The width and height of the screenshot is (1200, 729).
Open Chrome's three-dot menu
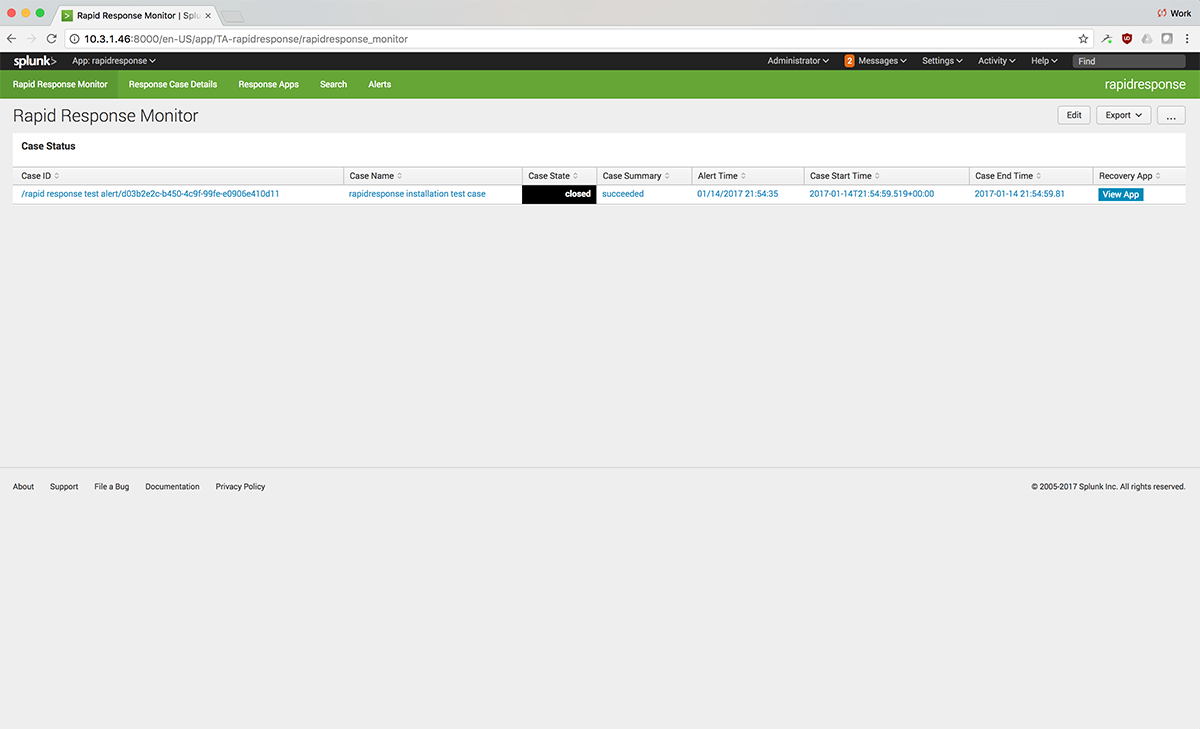click(x=1186, y=39)
